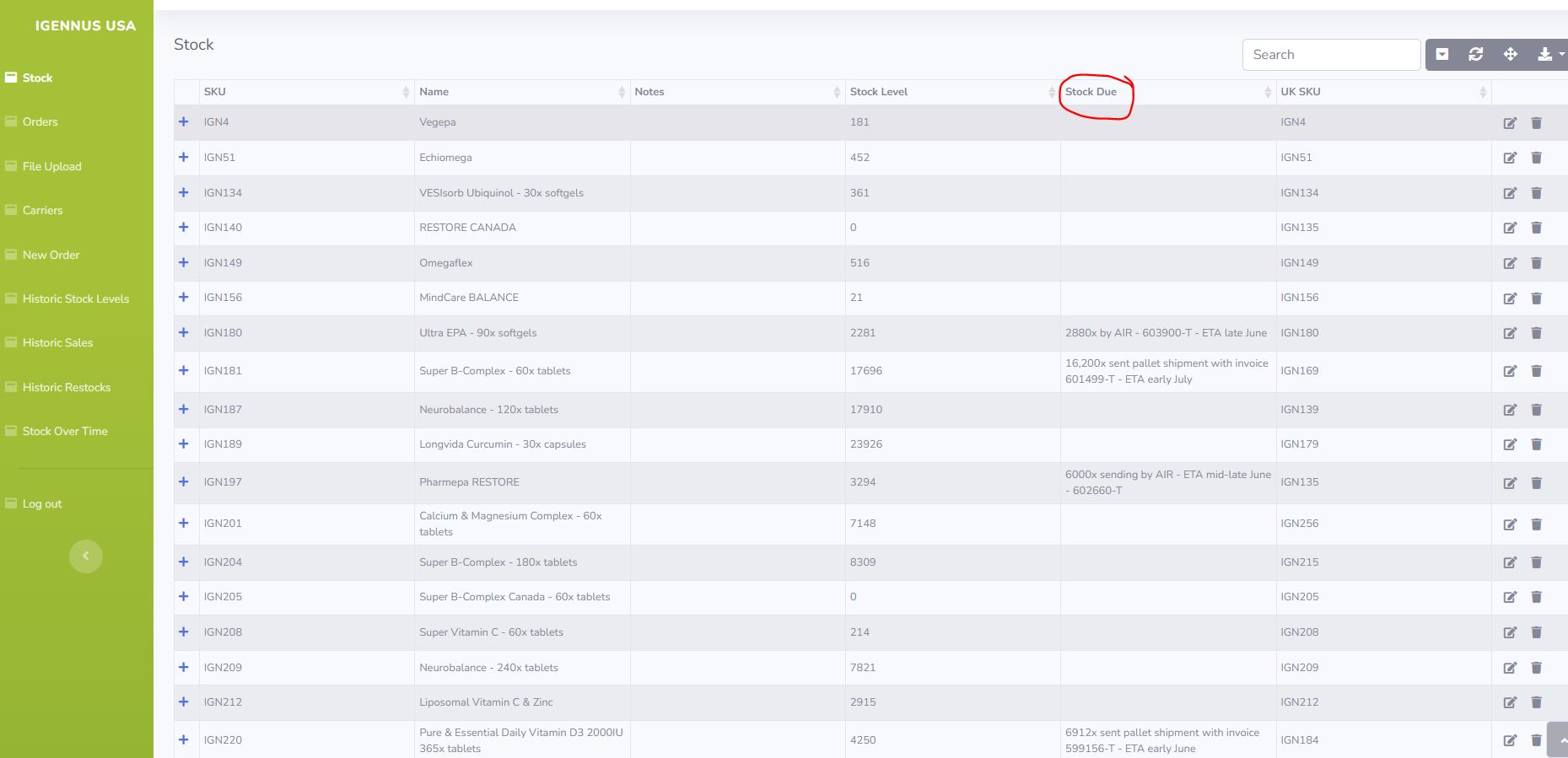Open Stock Over Time from sidebar

coord(65,432)
